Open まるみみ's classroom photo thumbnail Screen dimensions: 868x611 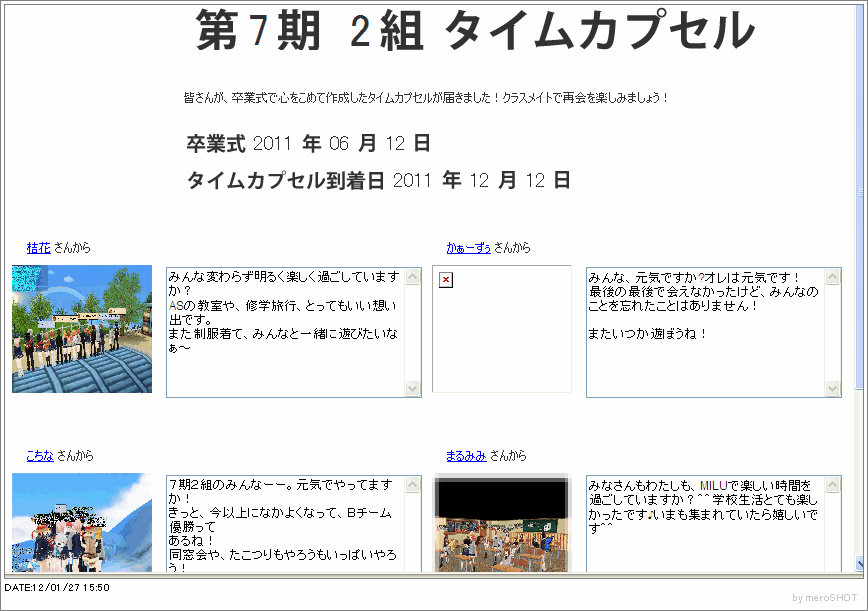click(x=502, y=522)
